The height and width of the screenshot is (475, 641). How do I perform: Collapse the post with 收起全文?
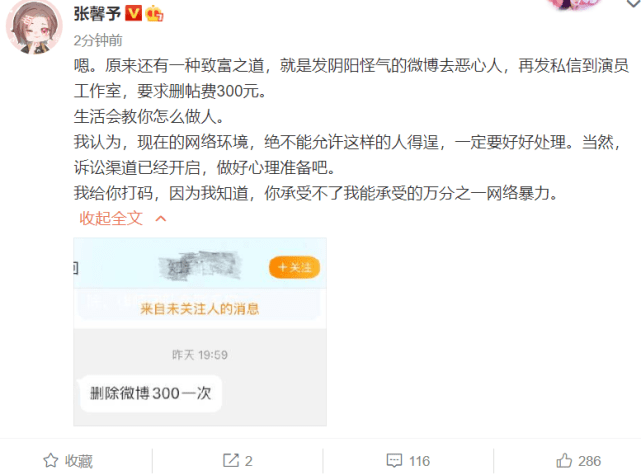pos(111,218)
